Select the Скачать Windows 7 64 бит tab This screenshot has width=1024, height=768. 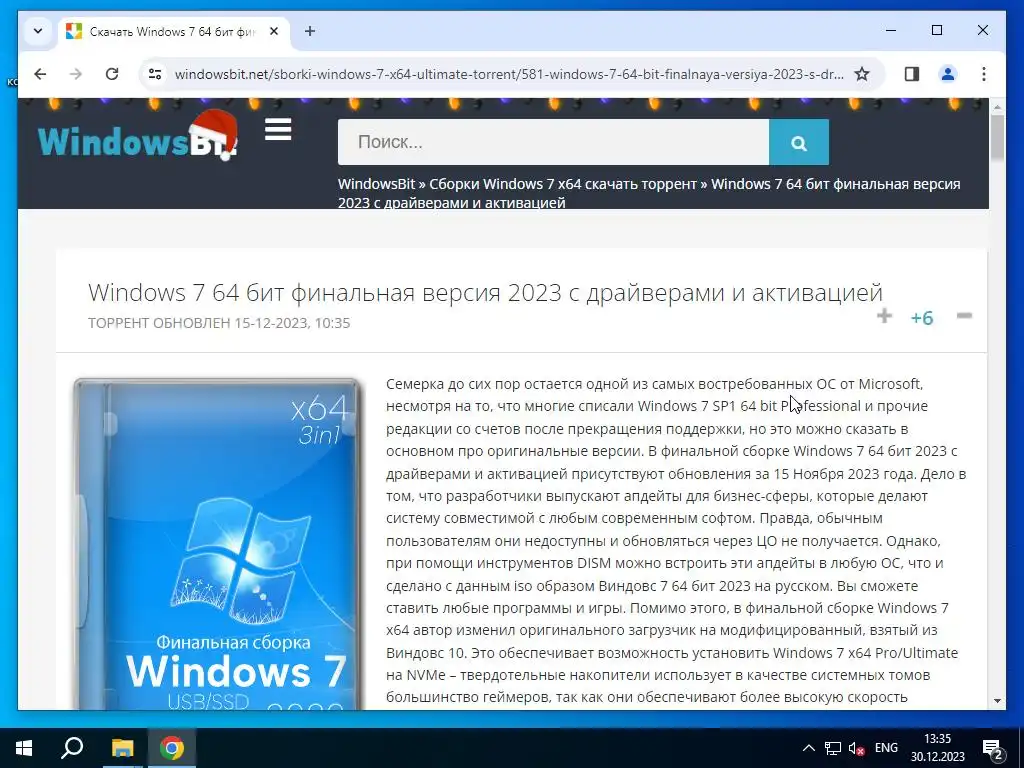174,31
